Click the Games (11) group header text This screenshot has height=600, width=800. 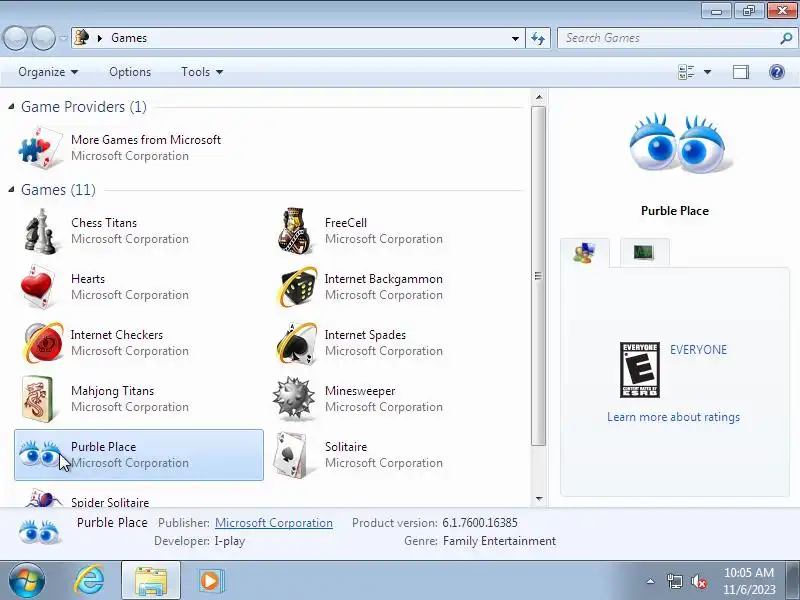point(58,190)
